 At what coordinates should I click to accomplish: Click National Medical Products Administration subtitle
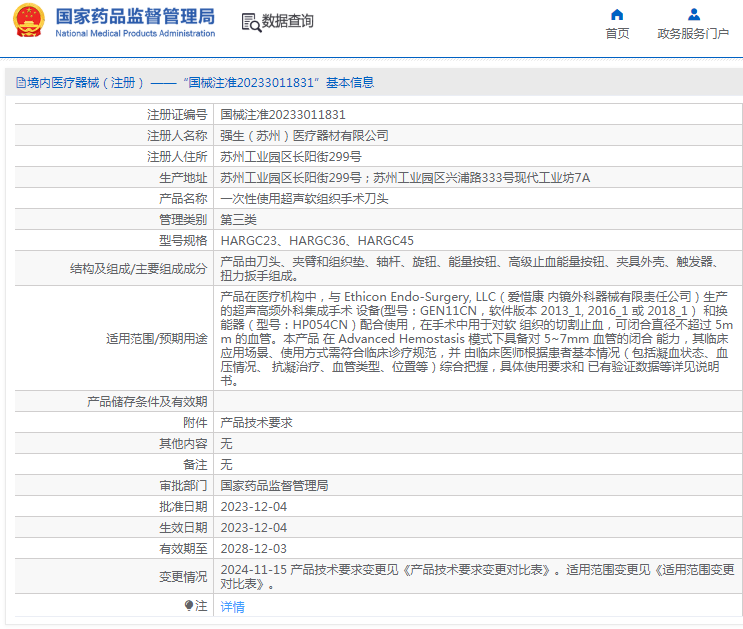pos(135,33)
